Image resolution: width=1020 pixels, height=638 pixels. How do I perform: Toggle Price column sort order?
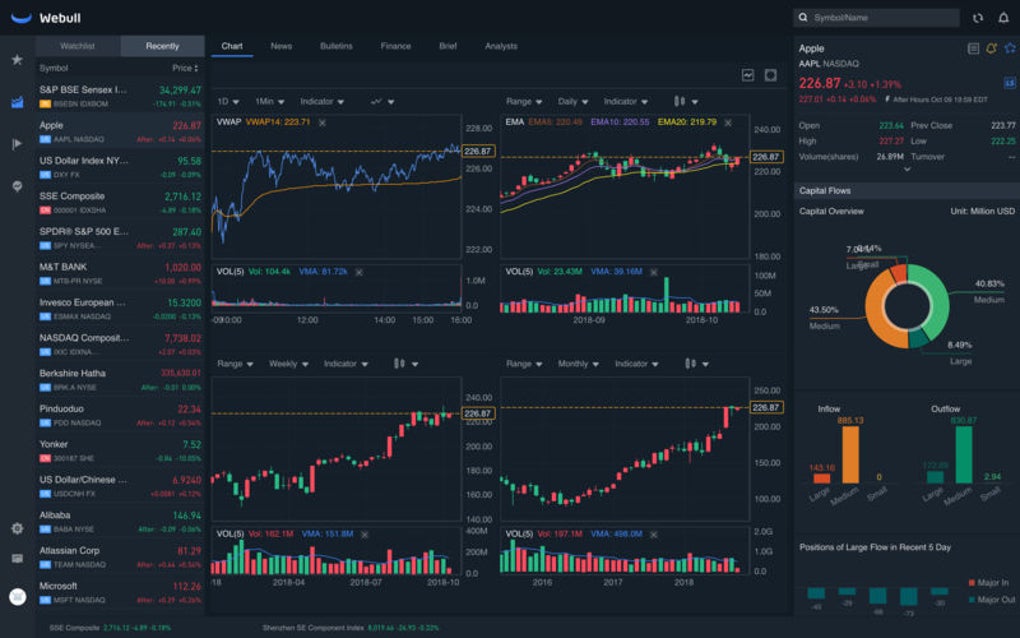pyautogui.click(x=185, y=68)
